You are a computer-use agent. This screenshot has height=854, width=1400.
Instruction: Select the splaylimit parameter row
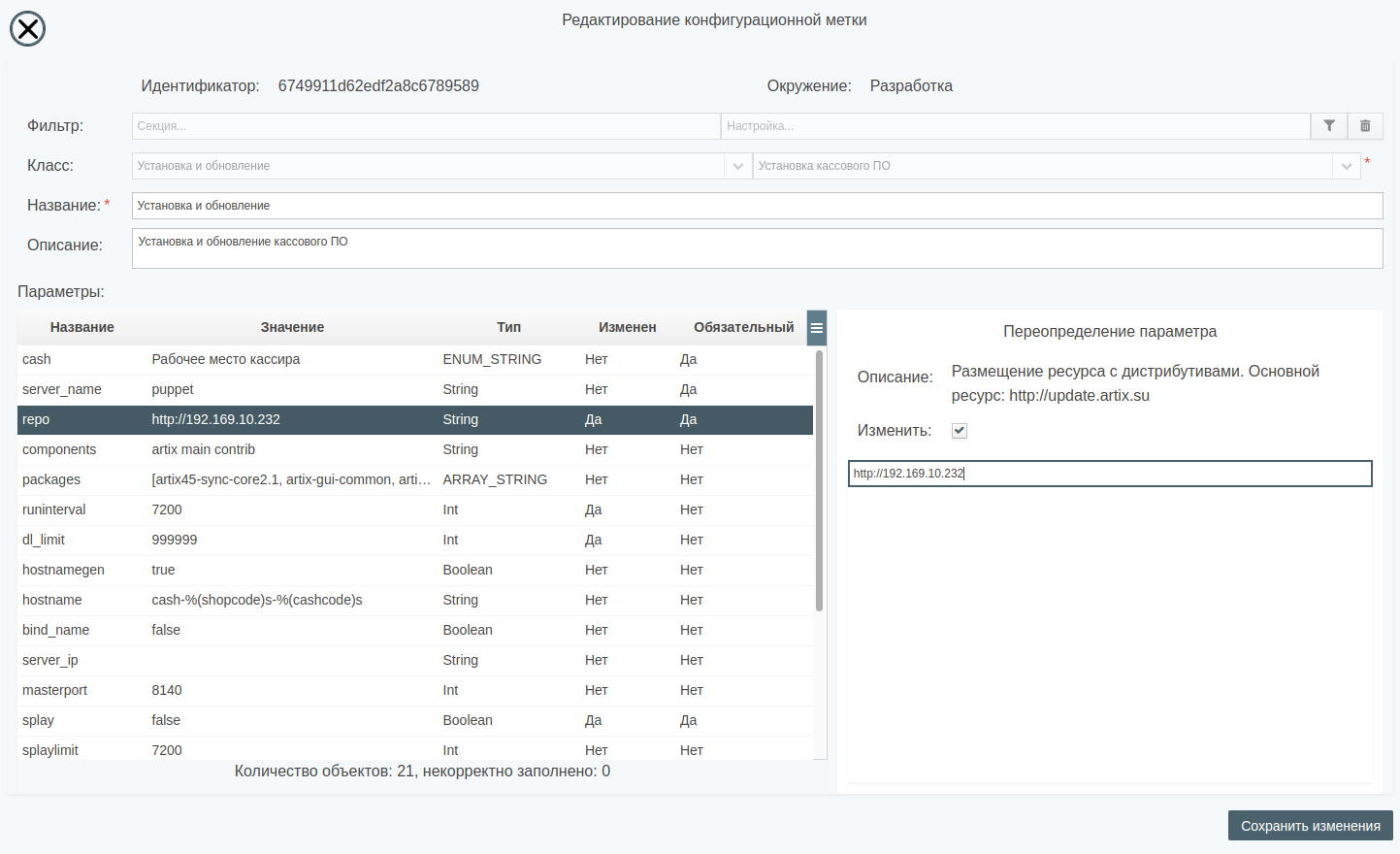click(x=415, y=750)
